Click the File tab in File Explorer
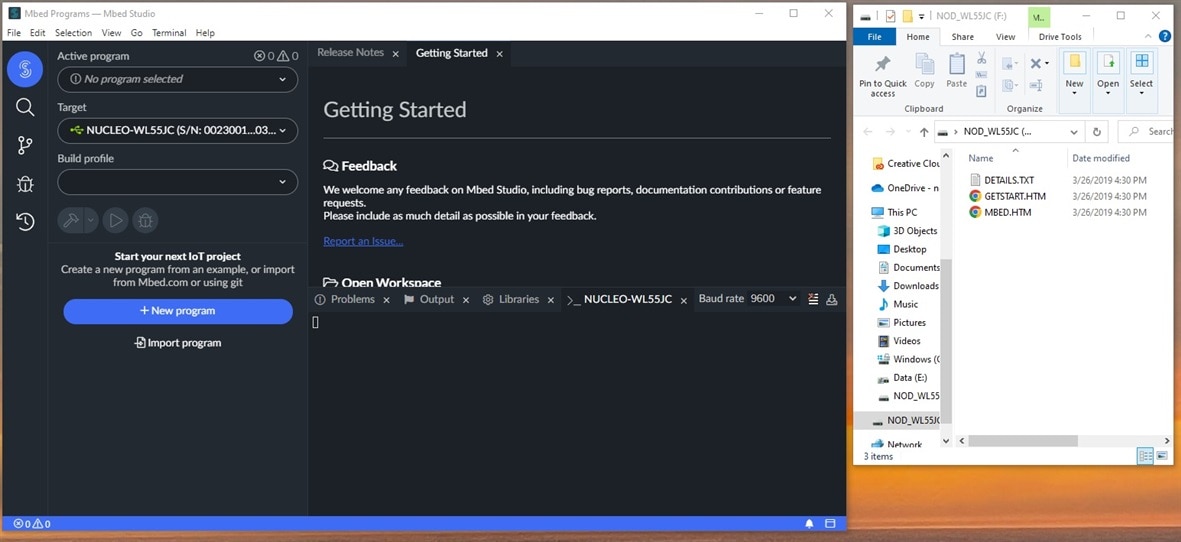1181x542 pixels. pos(874,37)
